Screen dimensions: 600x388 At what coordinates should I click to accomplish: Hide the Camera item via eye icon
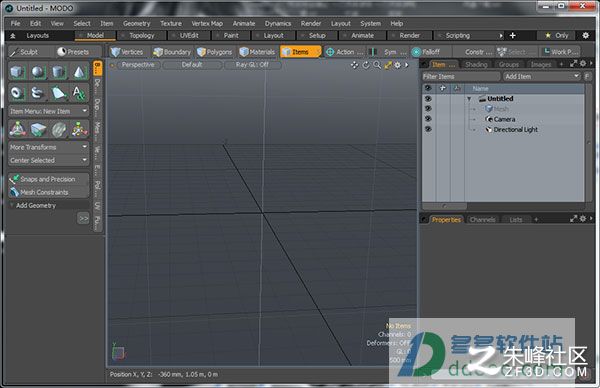pos(428,119)
